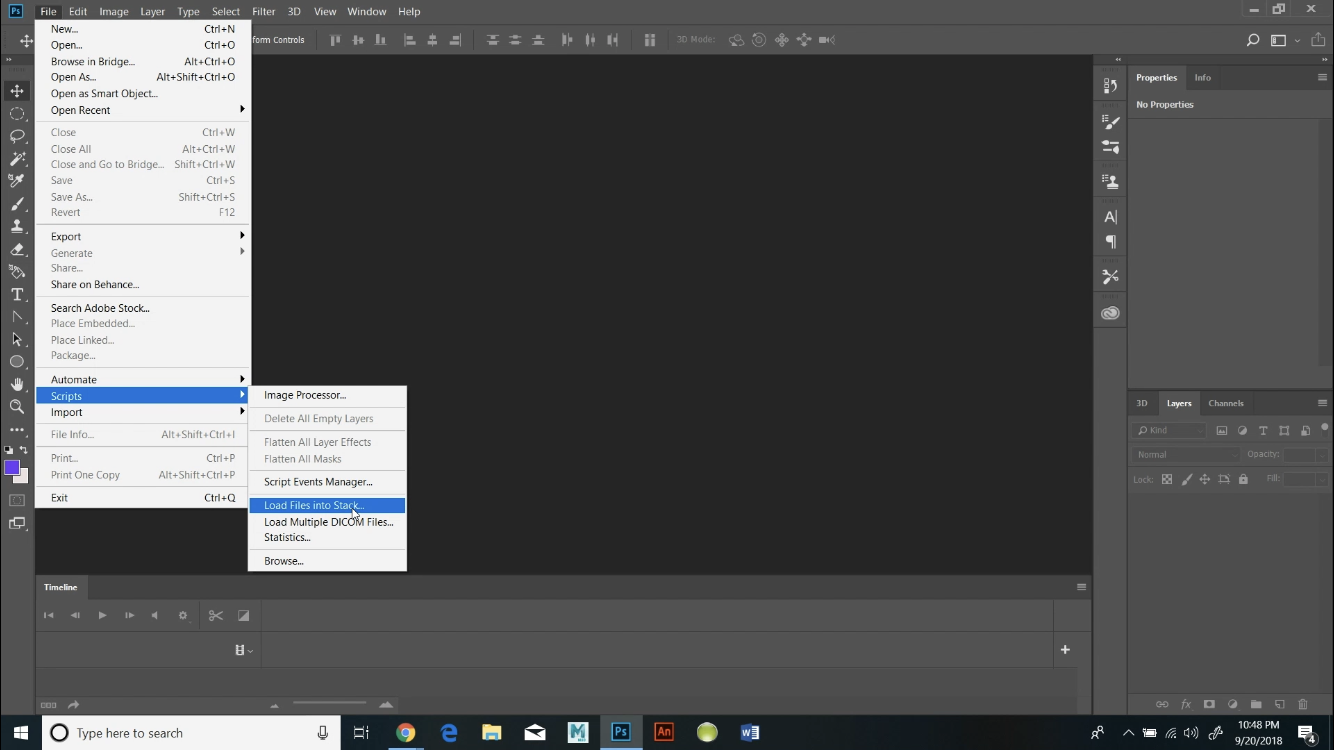Select the Eraser tool
Screen dimensions: 1334x750
[x=17, y=249]
